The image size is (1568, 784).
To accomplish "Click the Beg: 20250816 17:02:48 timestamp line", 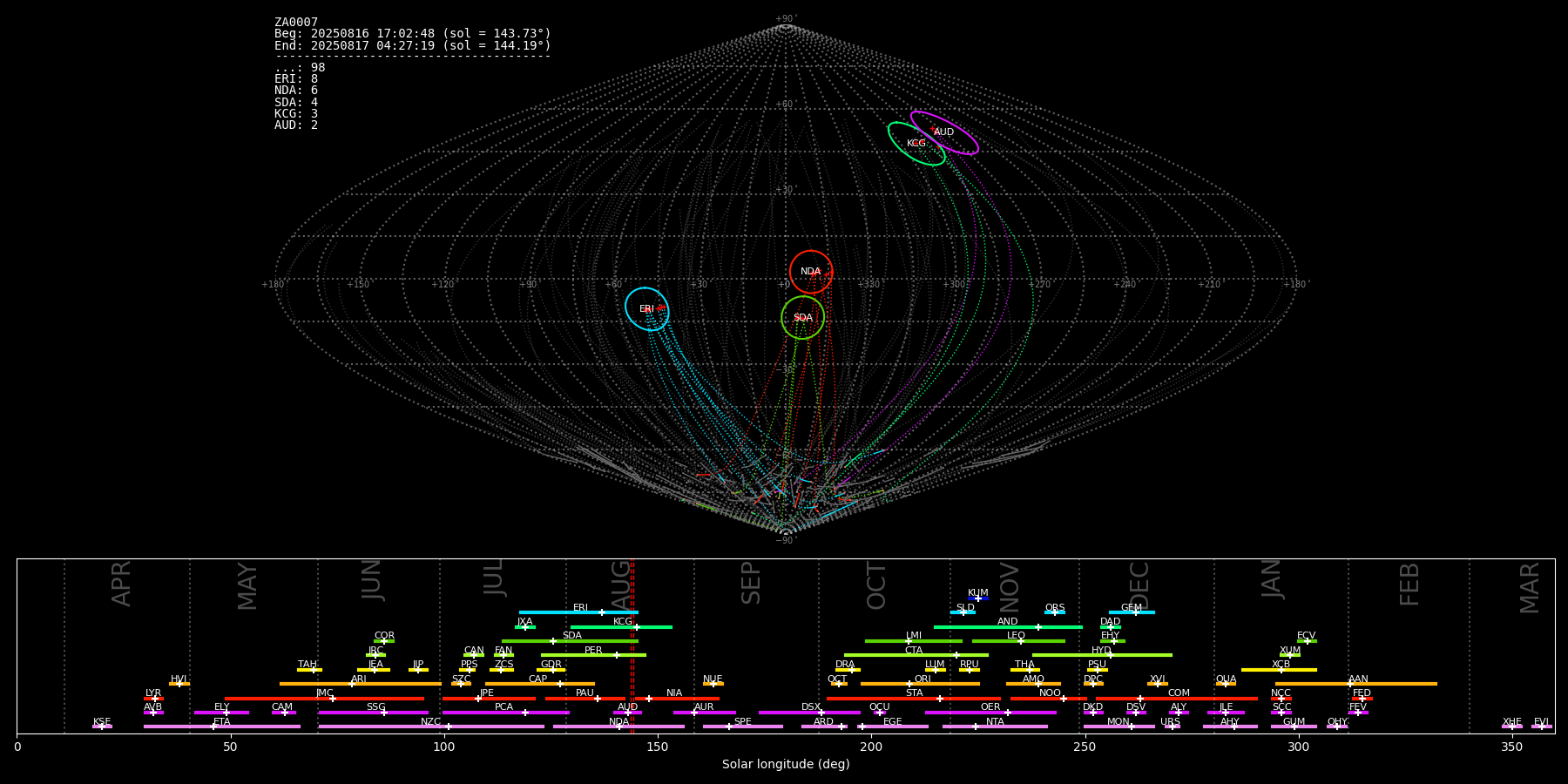I will (x=413, y=34).
